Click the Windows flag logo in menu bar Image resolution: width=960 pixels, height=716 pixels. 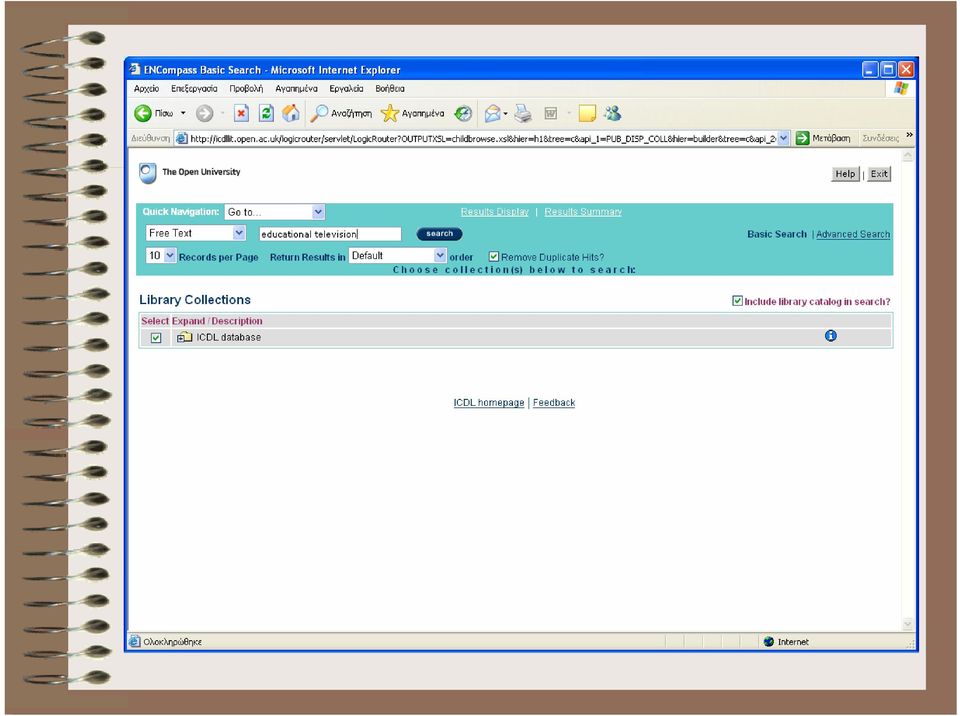point(901,88)
